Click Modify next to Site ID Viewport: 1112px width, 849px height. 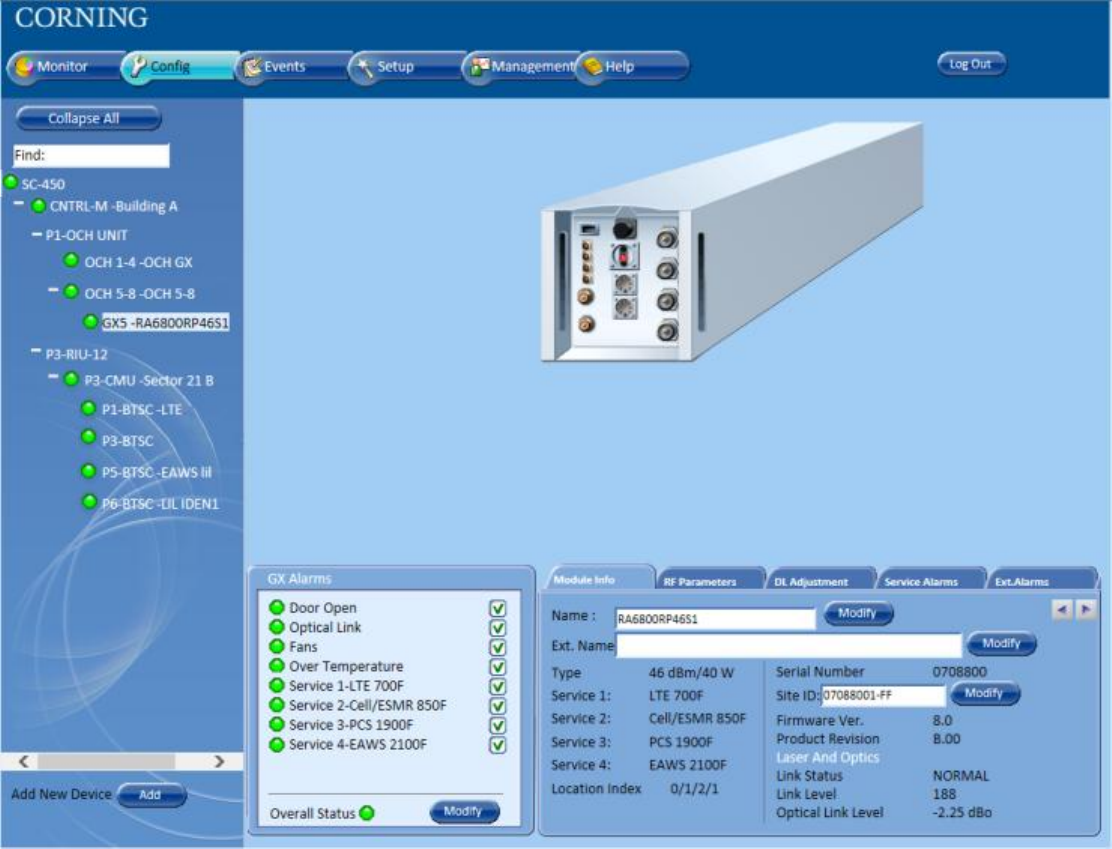985,693
